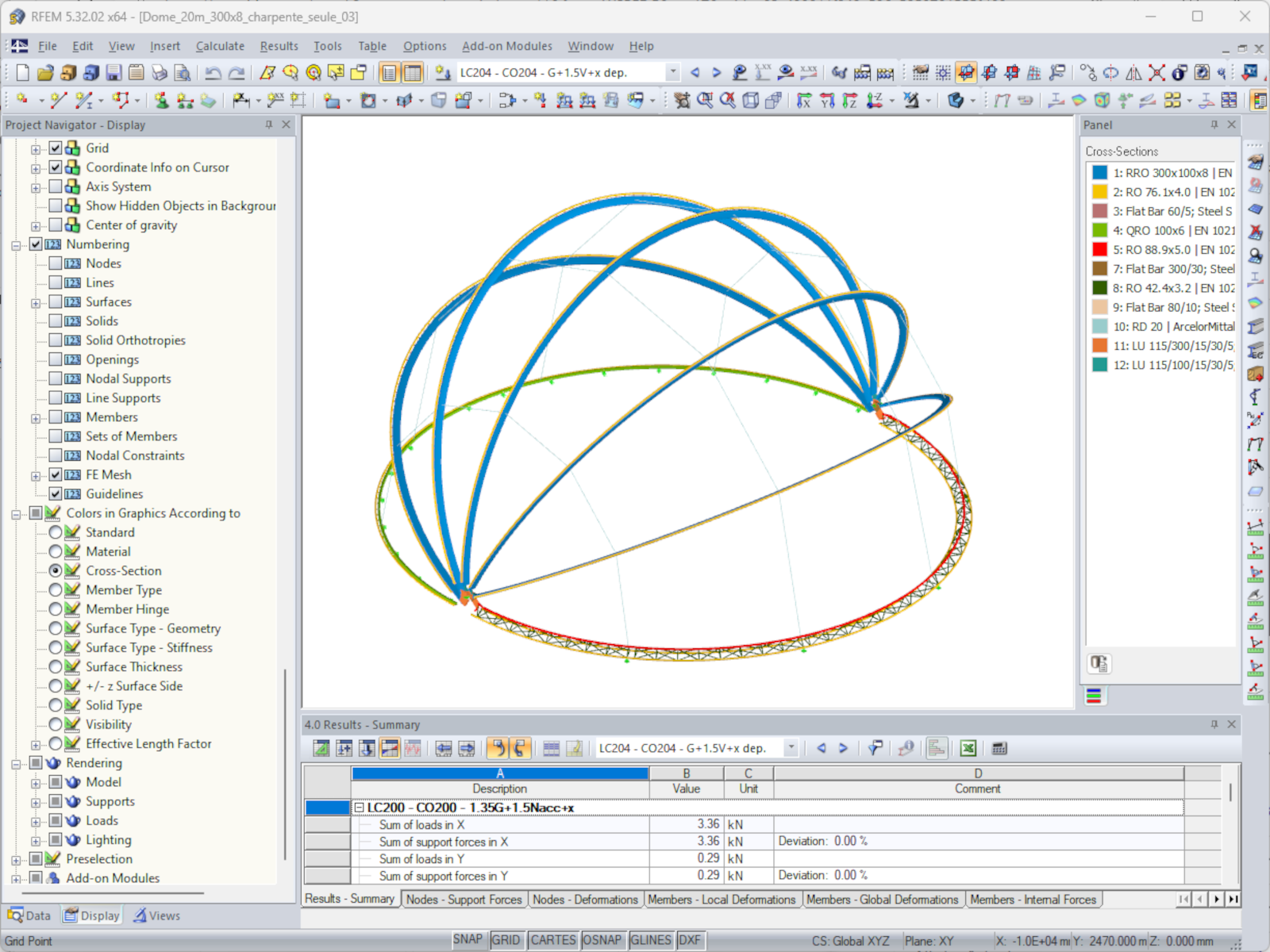
Task: Uncheck the Grid checkbox
Action: 56,148
